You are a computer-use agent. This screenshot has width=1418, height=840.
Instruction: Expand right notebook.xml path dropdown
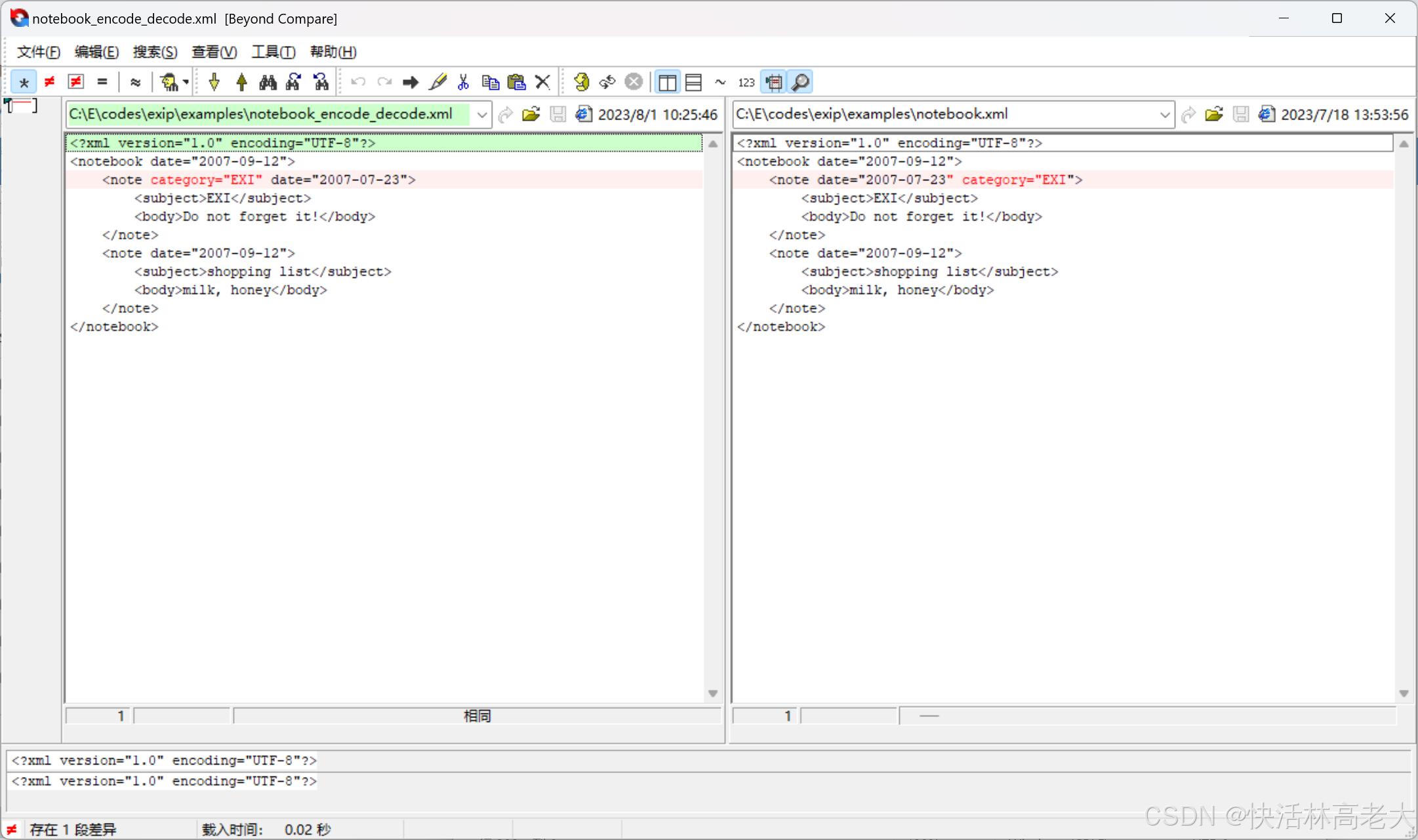(x=1165, y=115)
